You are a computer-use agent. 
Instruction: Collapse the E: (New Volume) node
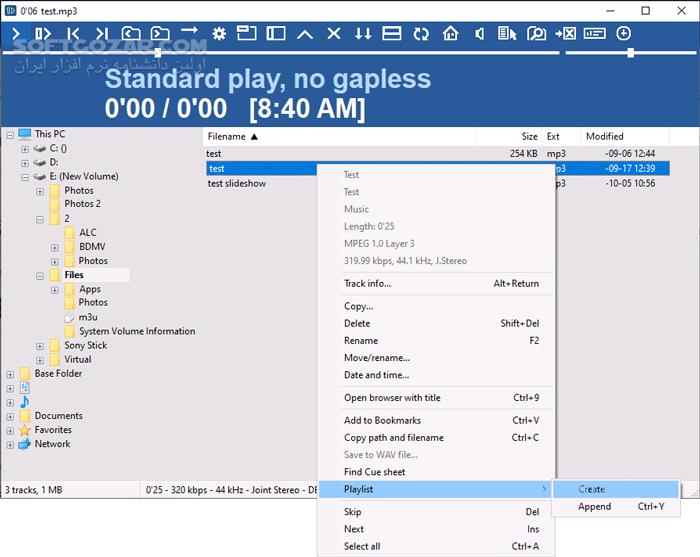tap(25, 176)
